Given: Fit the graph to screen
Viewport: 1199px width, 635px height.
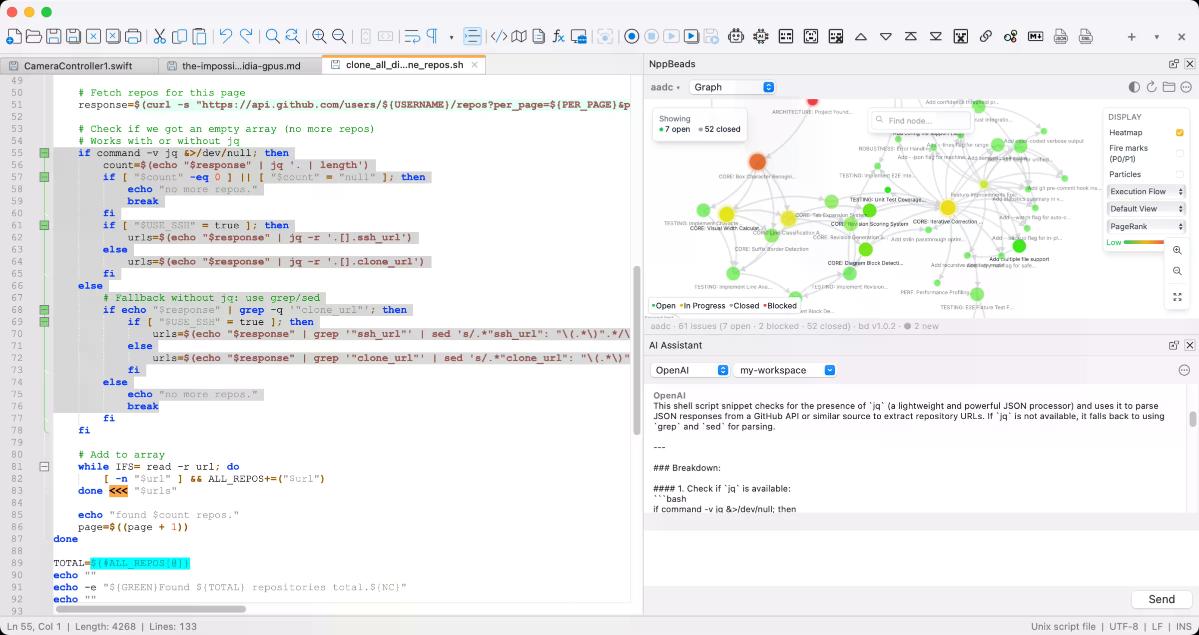Looking at the screenshot, I should point(1177,297).
